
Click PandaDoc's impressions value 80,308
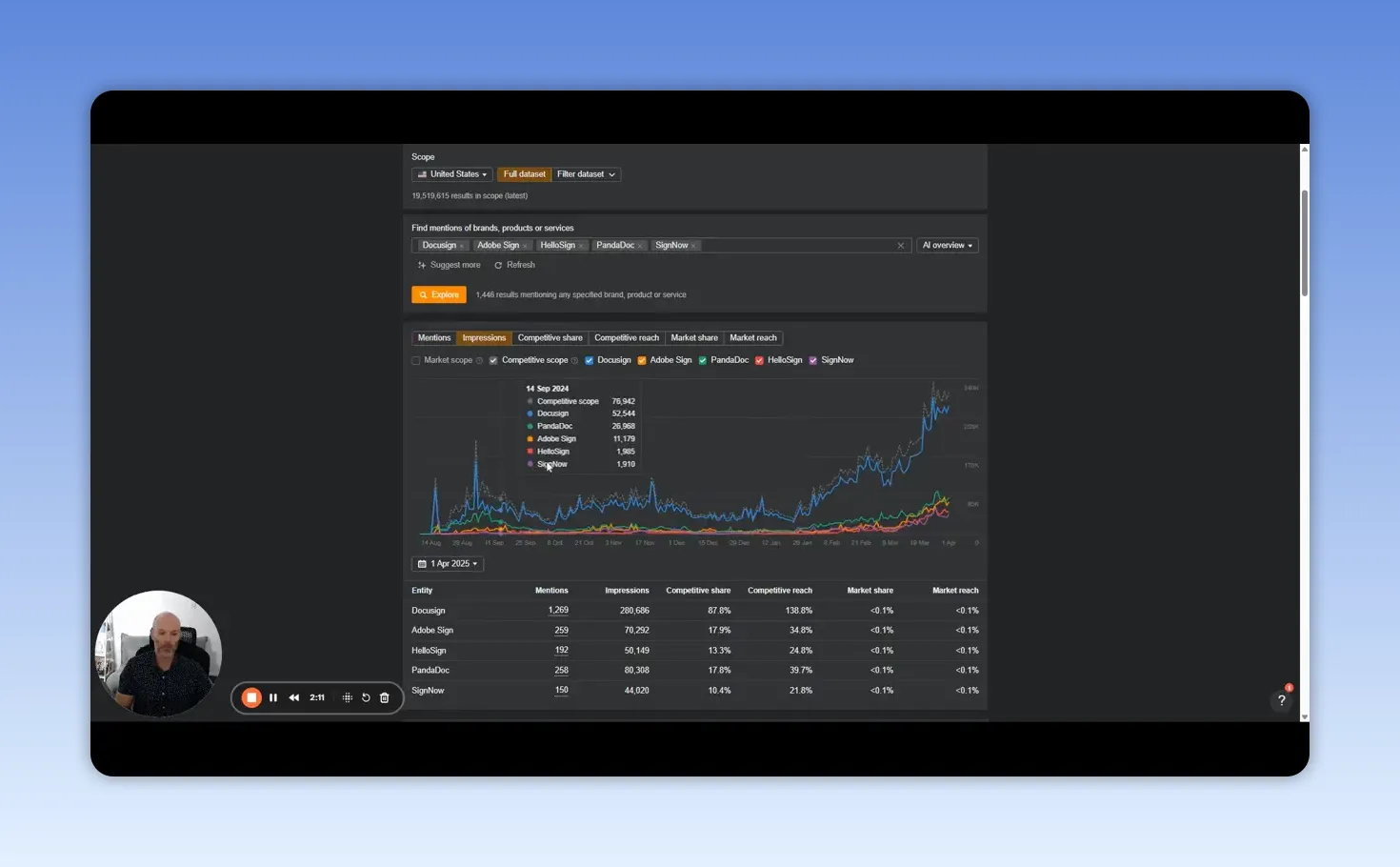pos(636,671)
